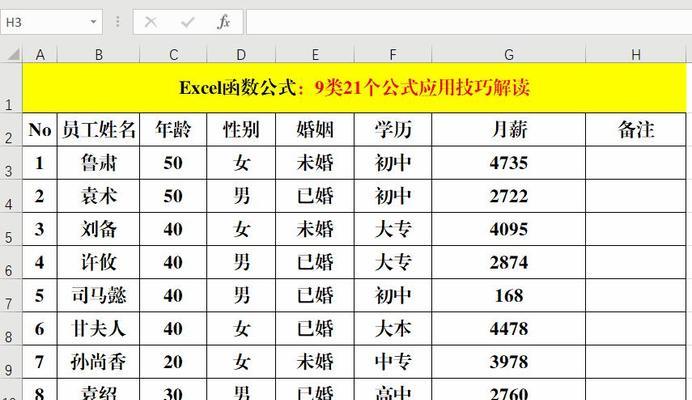
Task: Click the 婚姻 cell '已婚' in 甘夫人 row
Action: tap(315, 328)
